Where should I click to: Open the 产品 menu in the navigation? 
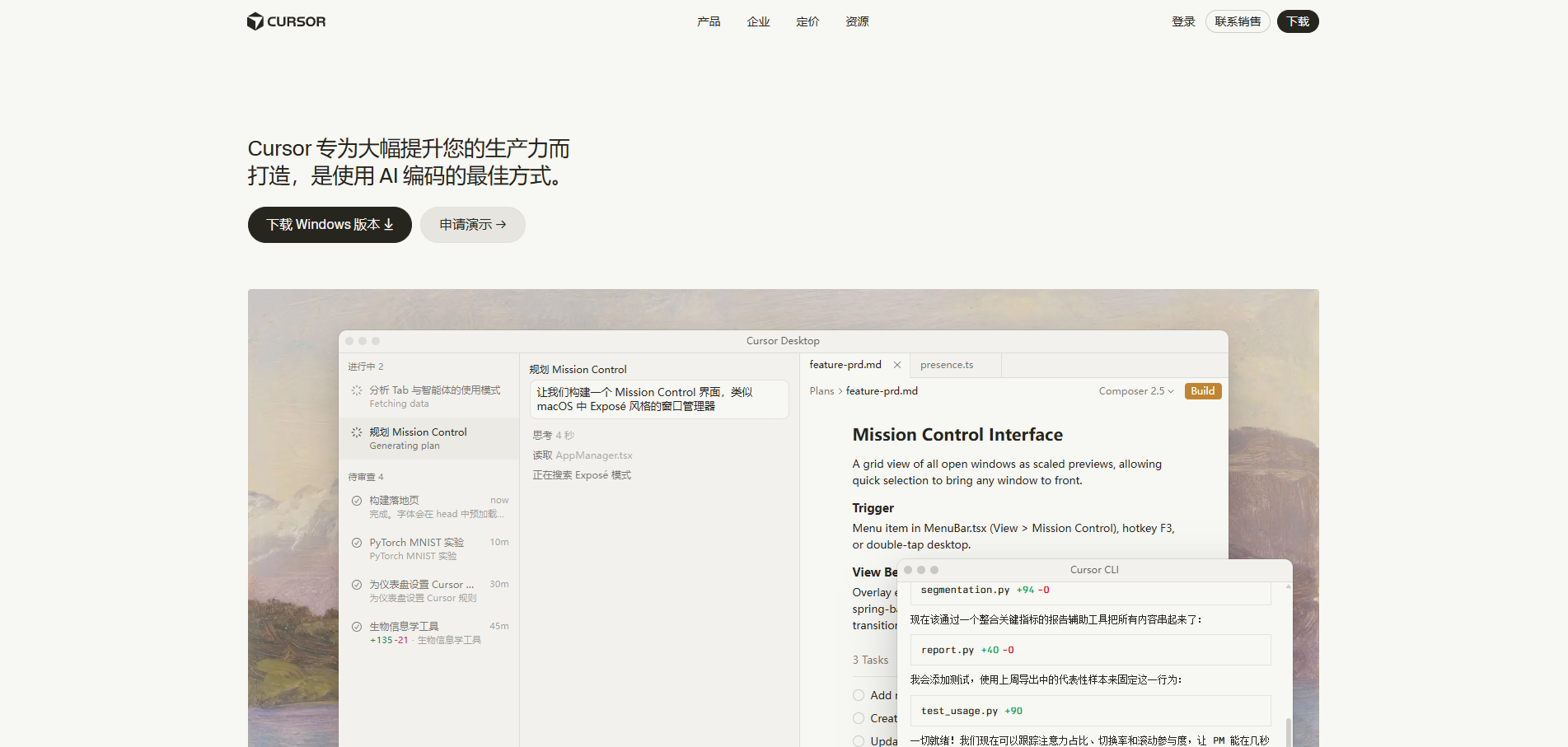pyautogui.click(x=709, y=21)
